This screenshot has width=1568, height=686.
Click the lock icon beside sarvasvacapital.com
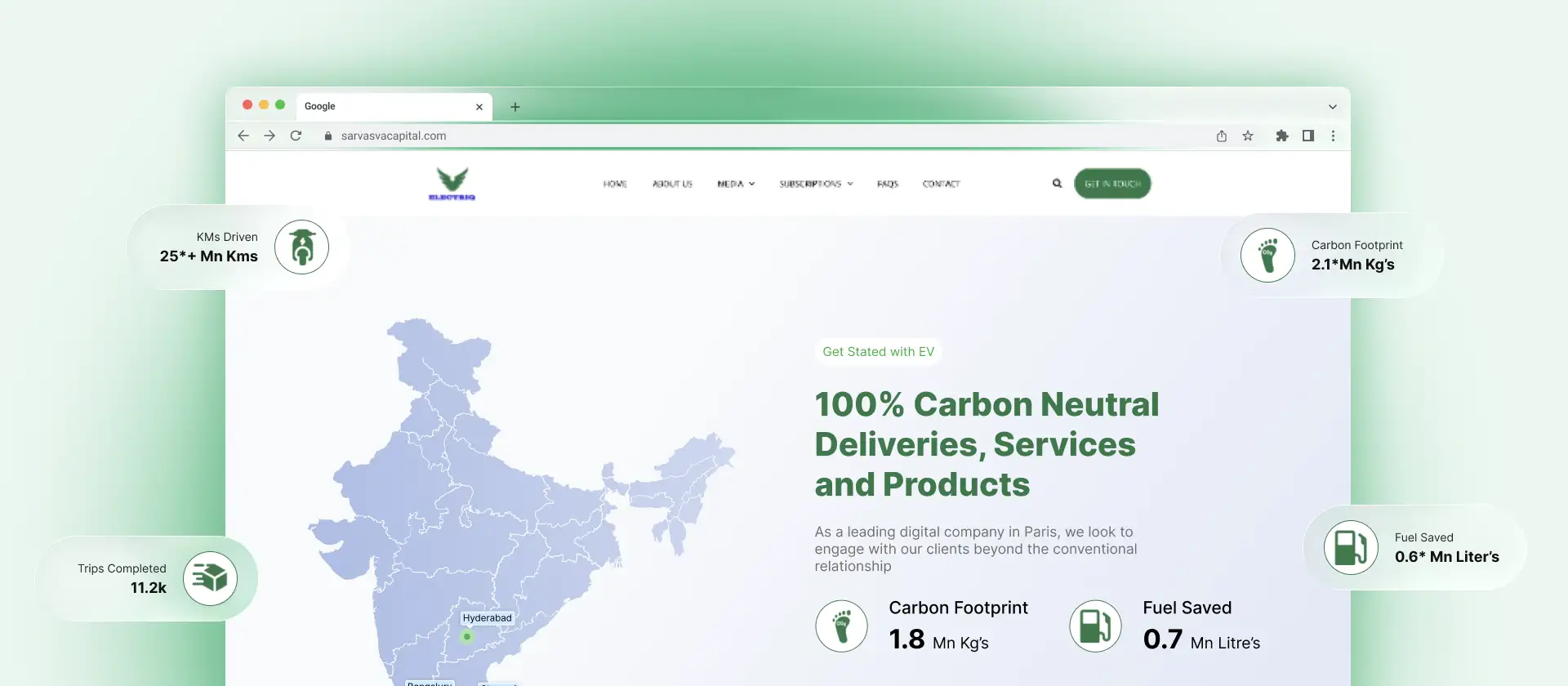point(328,136)
